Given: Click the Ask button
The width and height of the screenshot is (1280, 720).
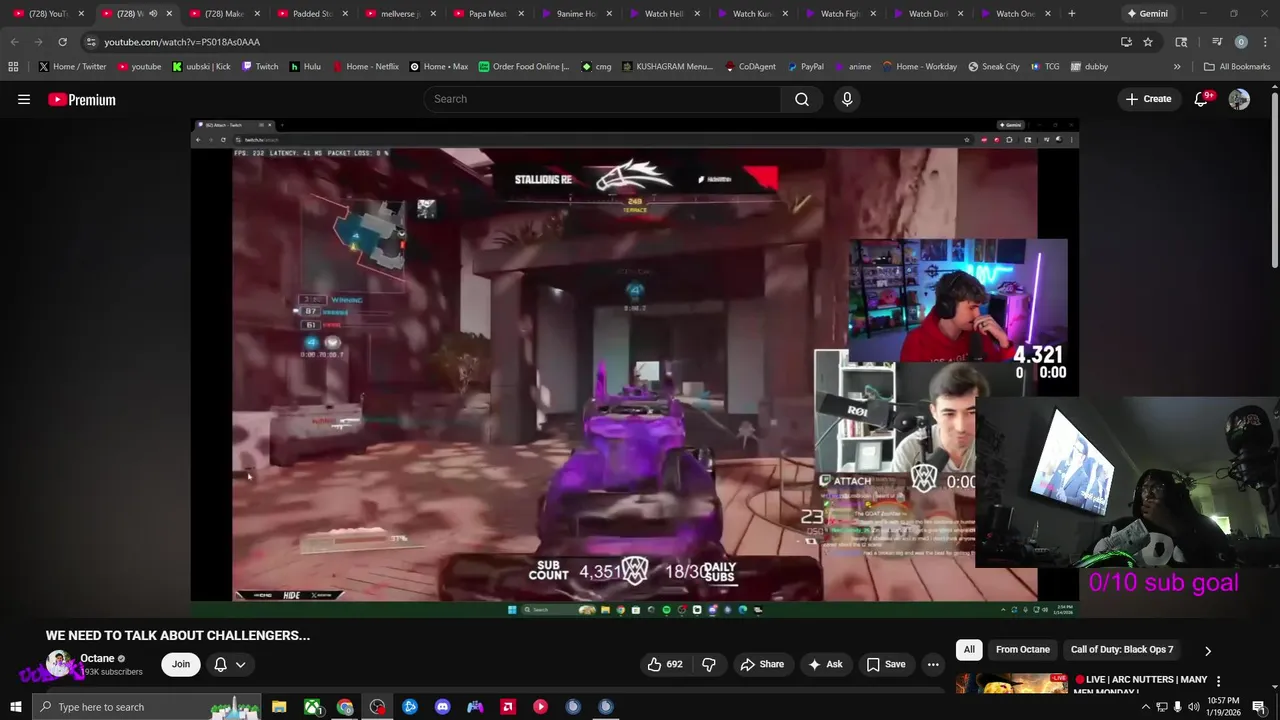Looking at the screenshot, I should pyautogui.click(x=826, y=664).
